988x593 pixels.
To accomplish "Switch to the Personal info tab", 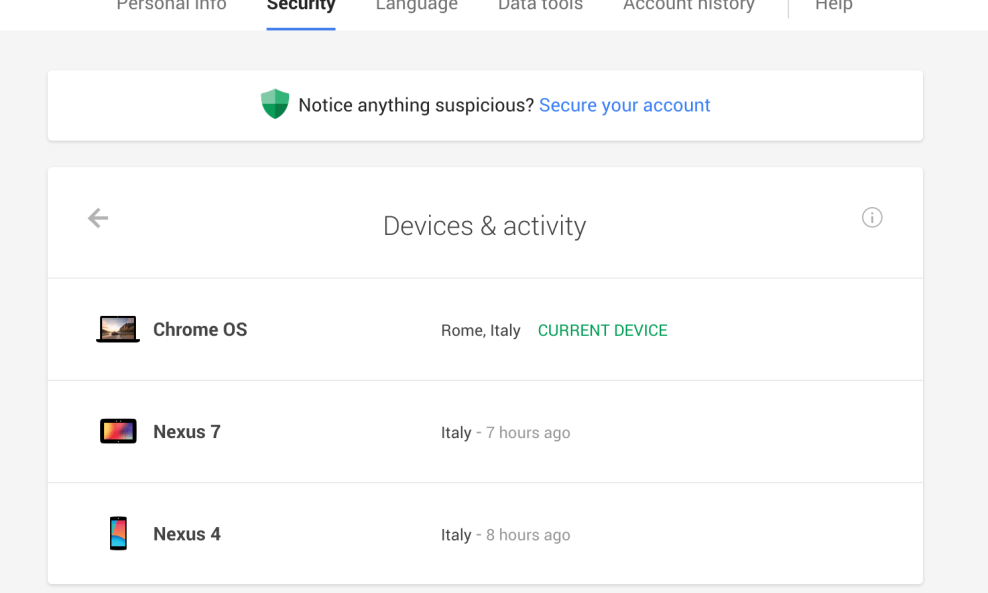I will 171,6.
